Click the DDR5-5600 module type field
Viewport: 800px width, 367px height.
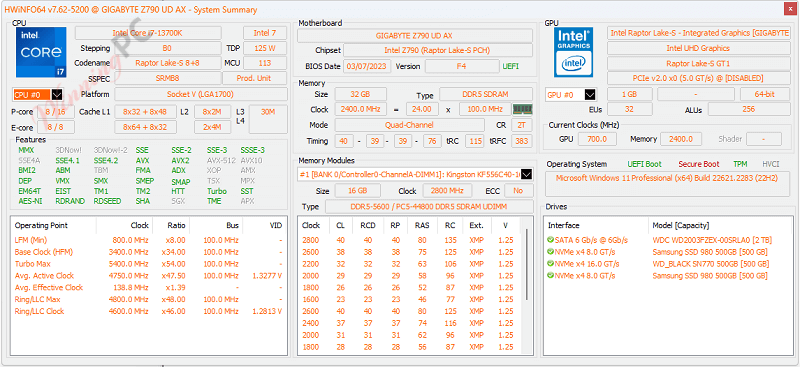click(430, 207)
